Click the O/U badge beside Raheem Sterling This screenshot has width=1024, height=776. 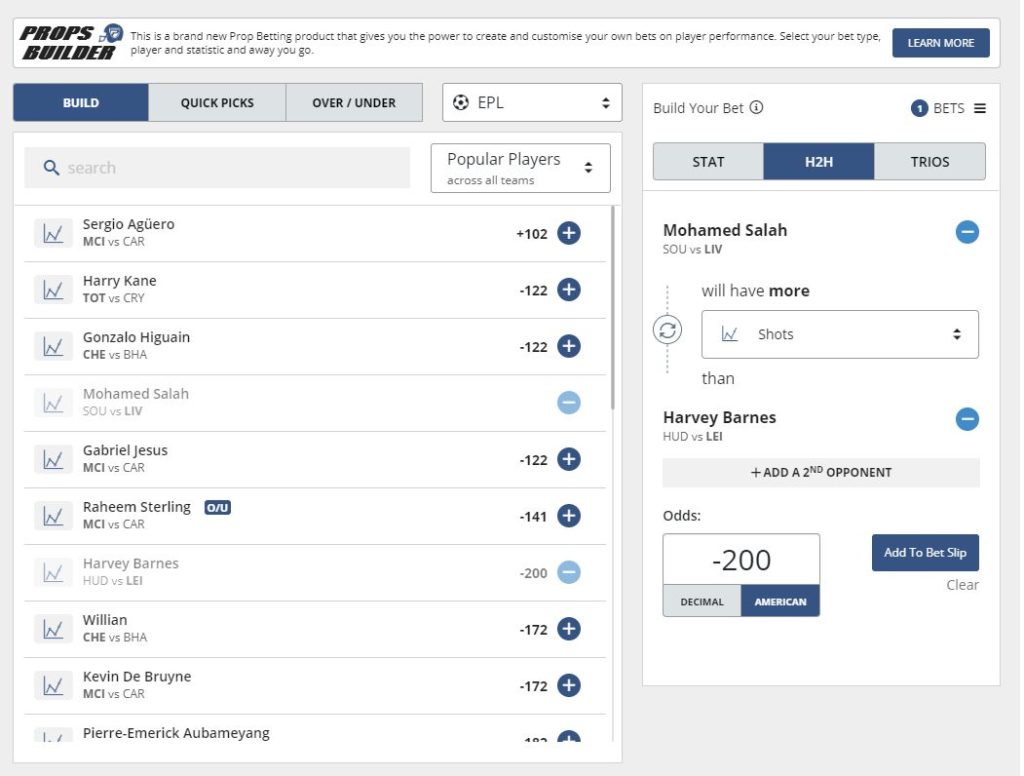click(x=217, y=508)
